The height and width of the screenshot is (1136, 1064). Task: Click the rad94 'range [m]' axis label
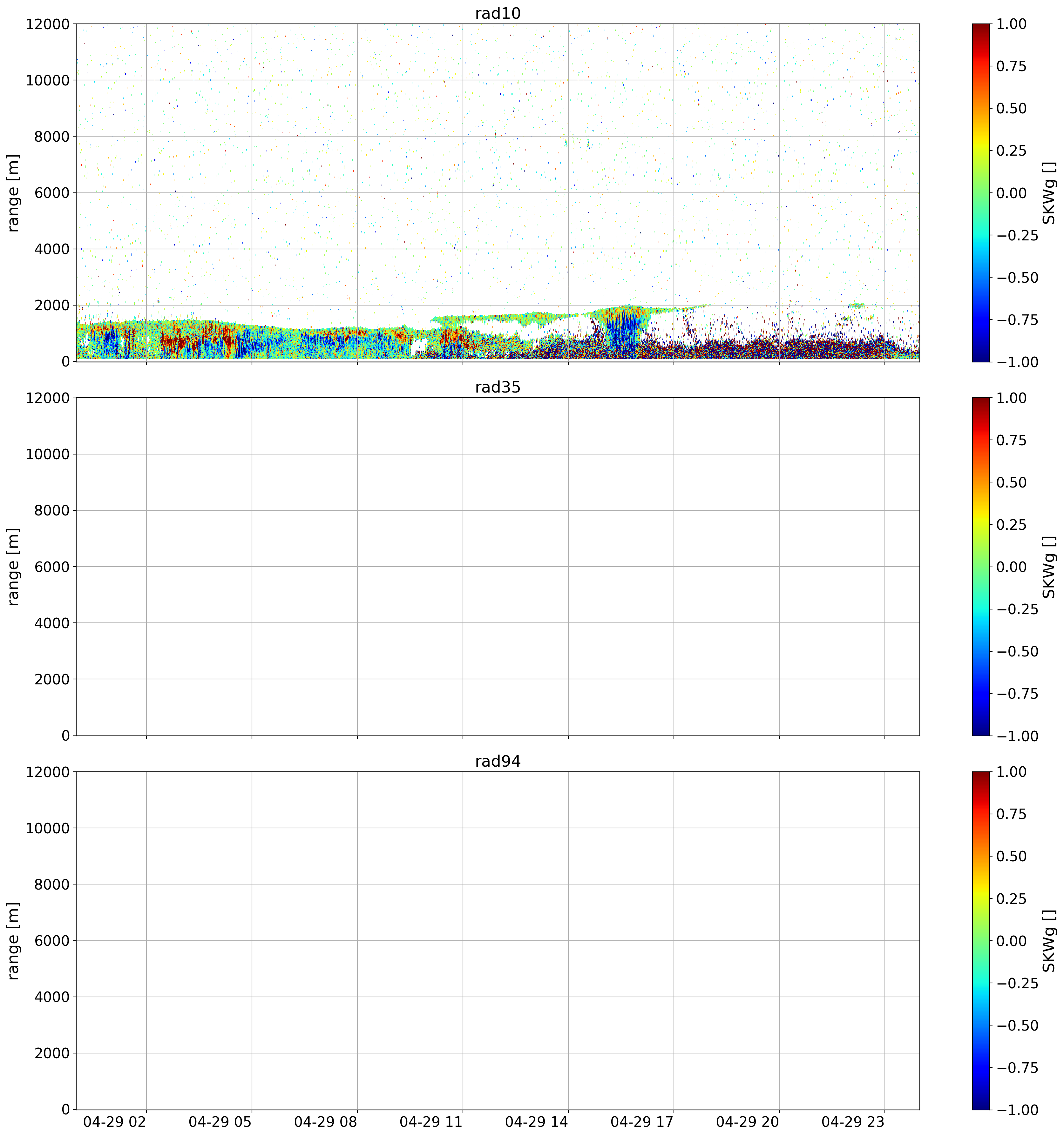(x=14, y=941)
